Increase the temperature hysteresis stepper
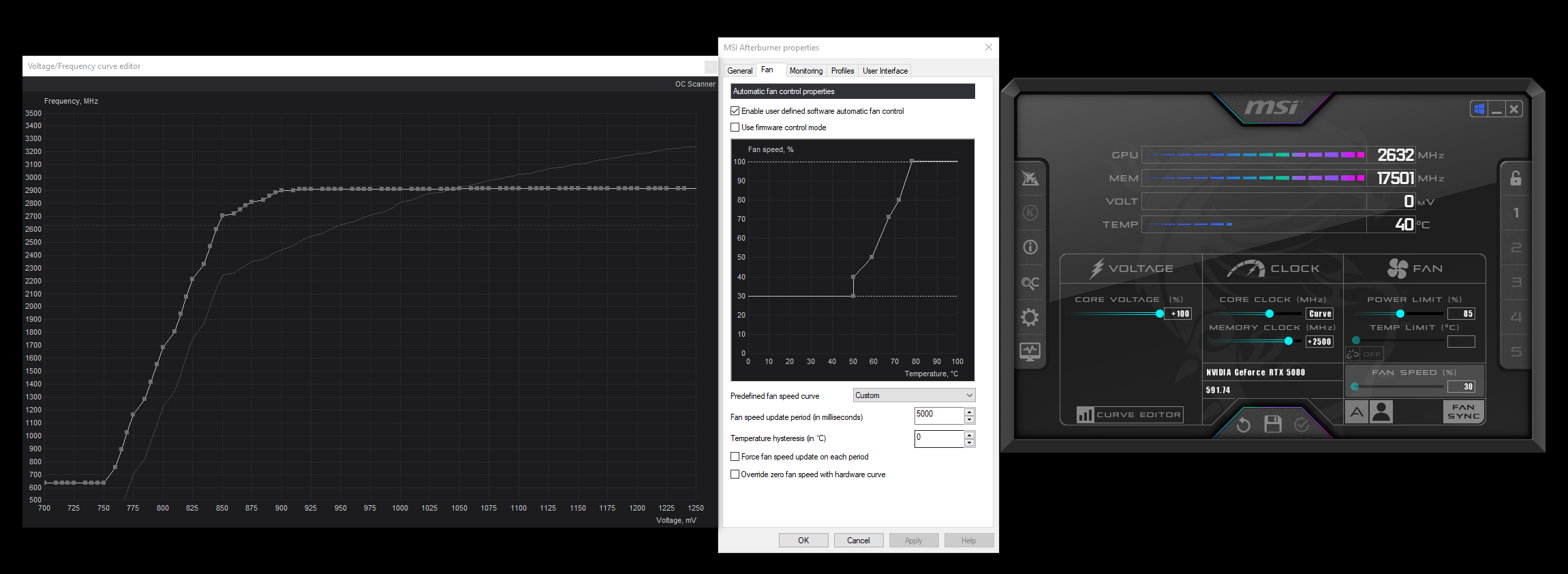 pyautogui.click(x=969, y=434)
